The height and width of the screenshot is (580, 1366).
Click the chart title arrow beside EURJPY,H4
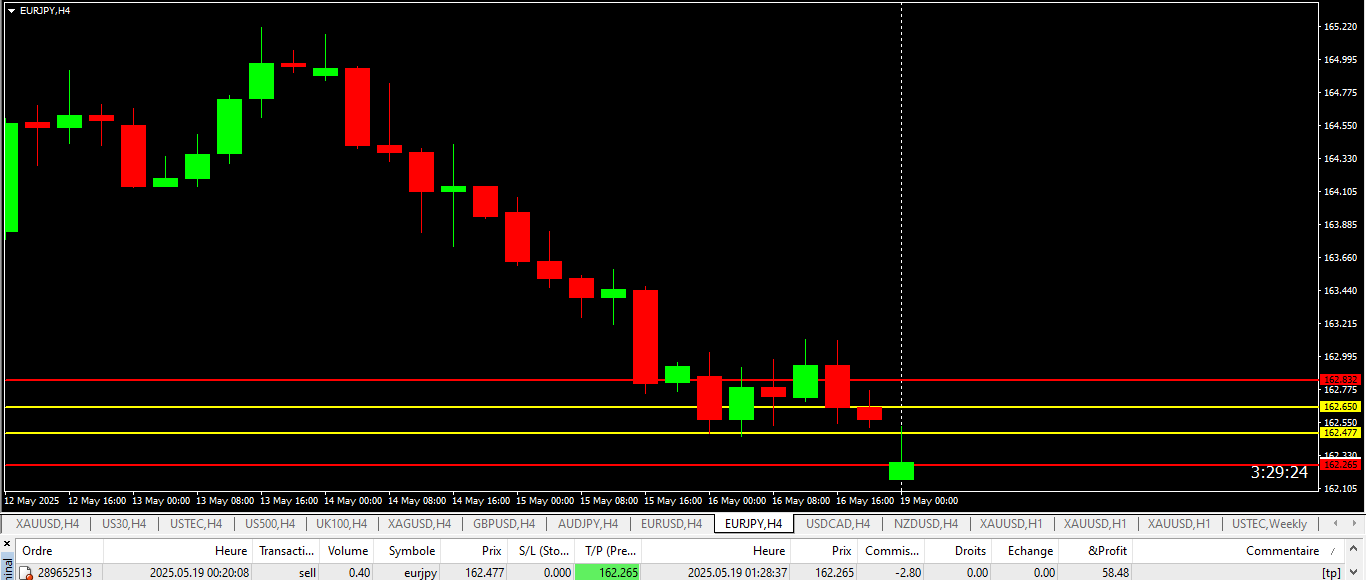12,10
